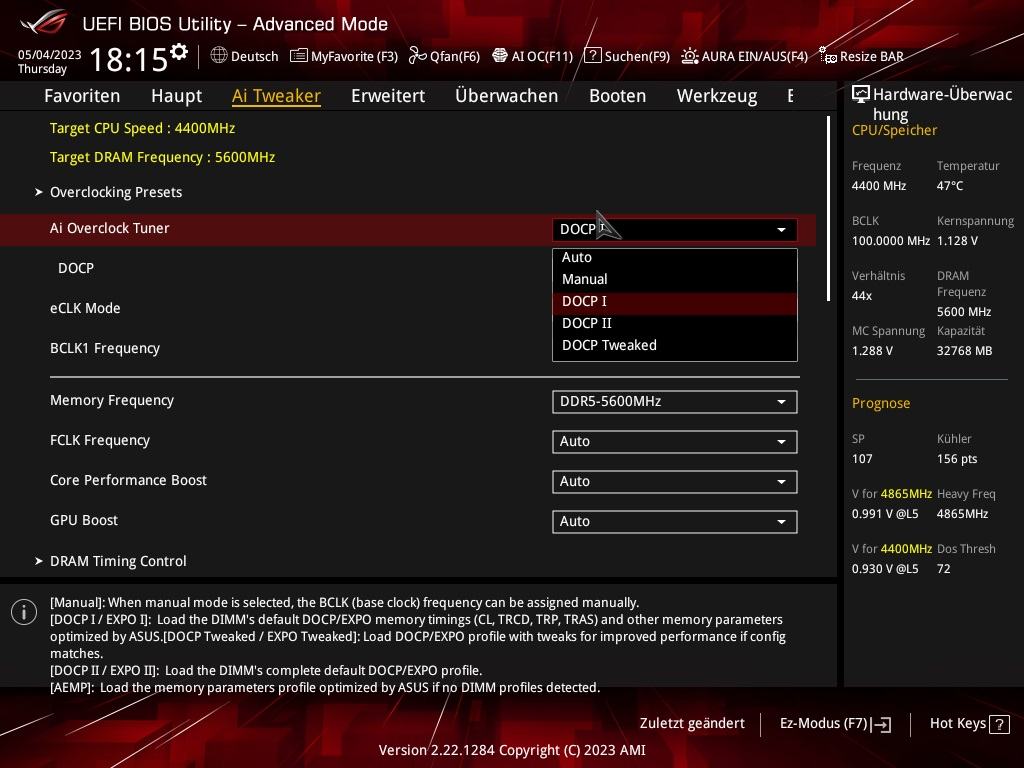The width and height of the screenshot is (1024, 768).
Task: Click the AI OC chip icon
Action: pos(500,56)
